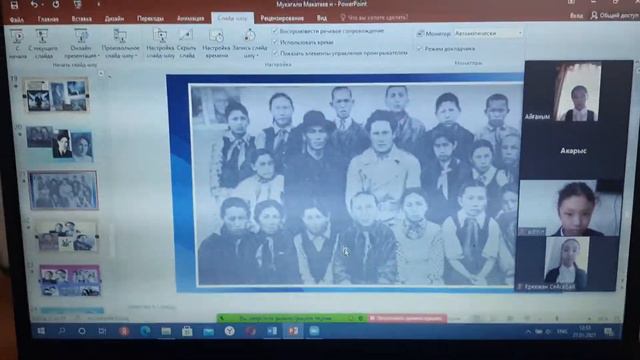Open File Explorer from taskbar
Viewport: 640px width, 360px height.
coord(166,331)
